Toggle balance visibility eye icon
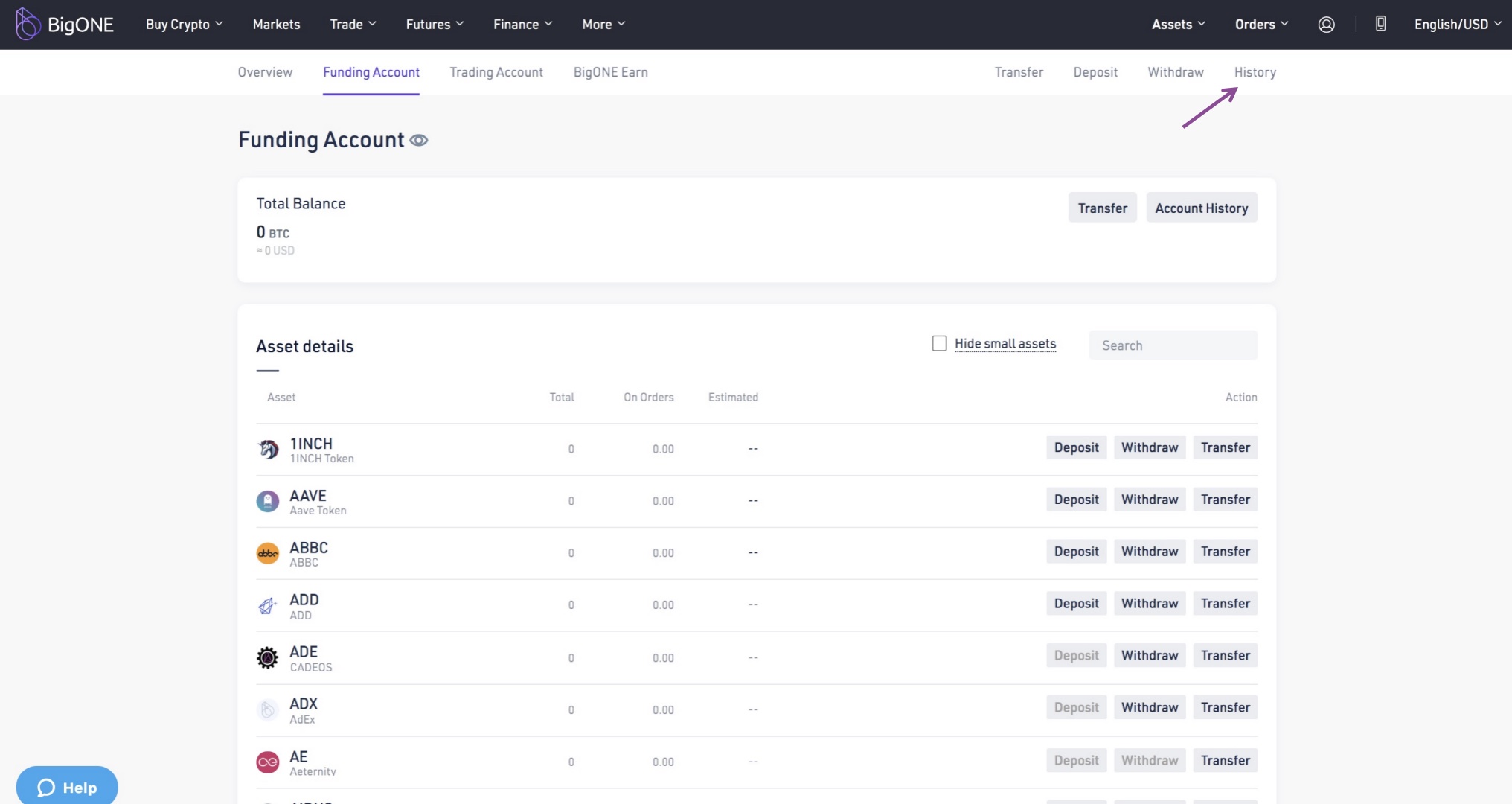This screenshot has height=804, width=1512. (419, 141)
